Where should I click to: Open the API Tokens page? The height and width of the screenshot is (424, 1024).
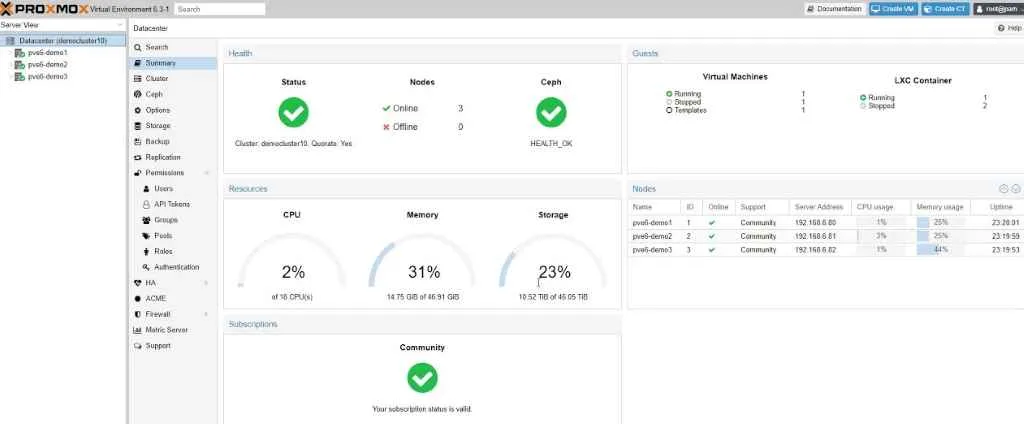coord(172,204)
